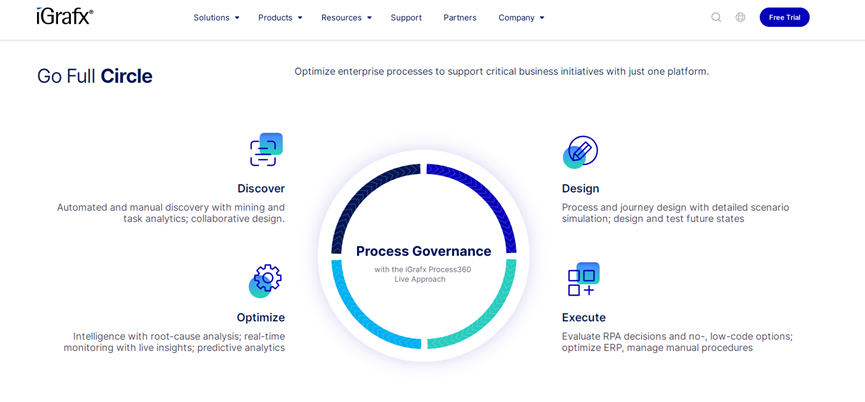Click the 'Automated and manual discovery' description
865x402 pixels.
171,213
